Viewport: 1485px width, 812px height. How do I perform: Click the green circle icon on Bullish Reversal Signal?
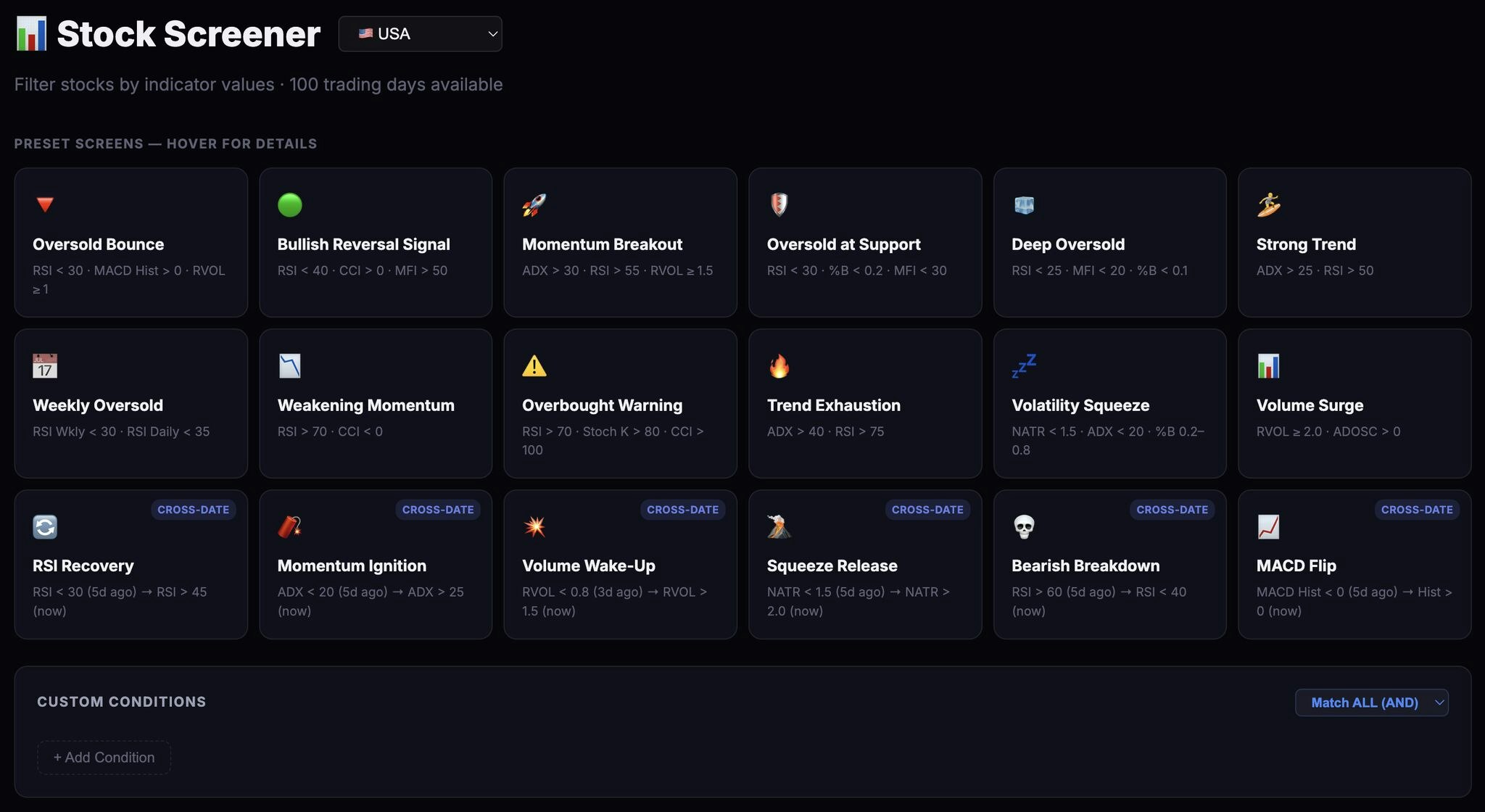pos(290,205)
